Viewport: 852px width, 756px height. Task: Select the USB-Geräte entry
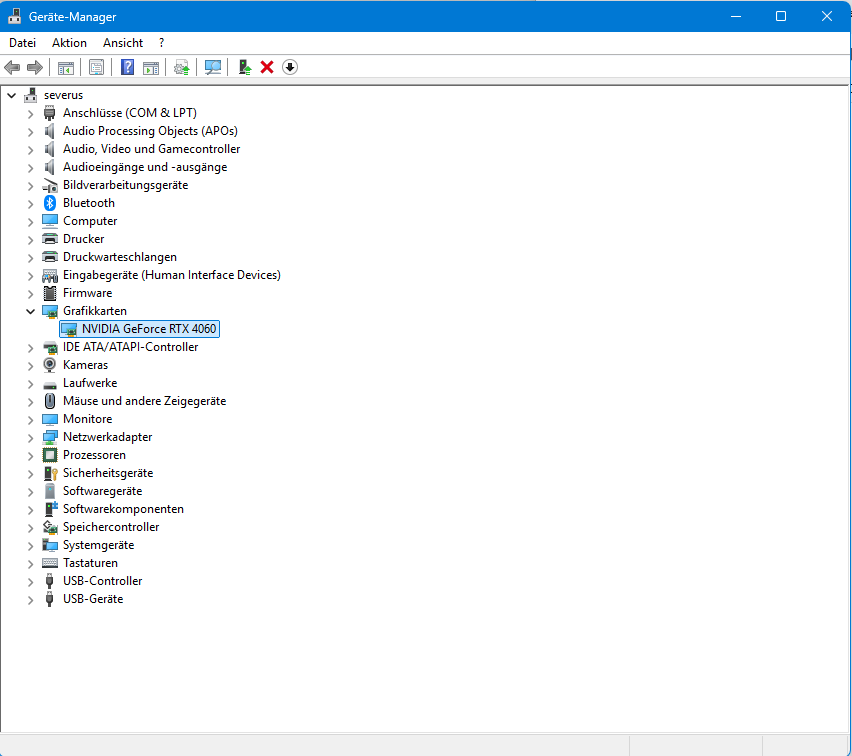pyautogui.click(x=93, y=599)
